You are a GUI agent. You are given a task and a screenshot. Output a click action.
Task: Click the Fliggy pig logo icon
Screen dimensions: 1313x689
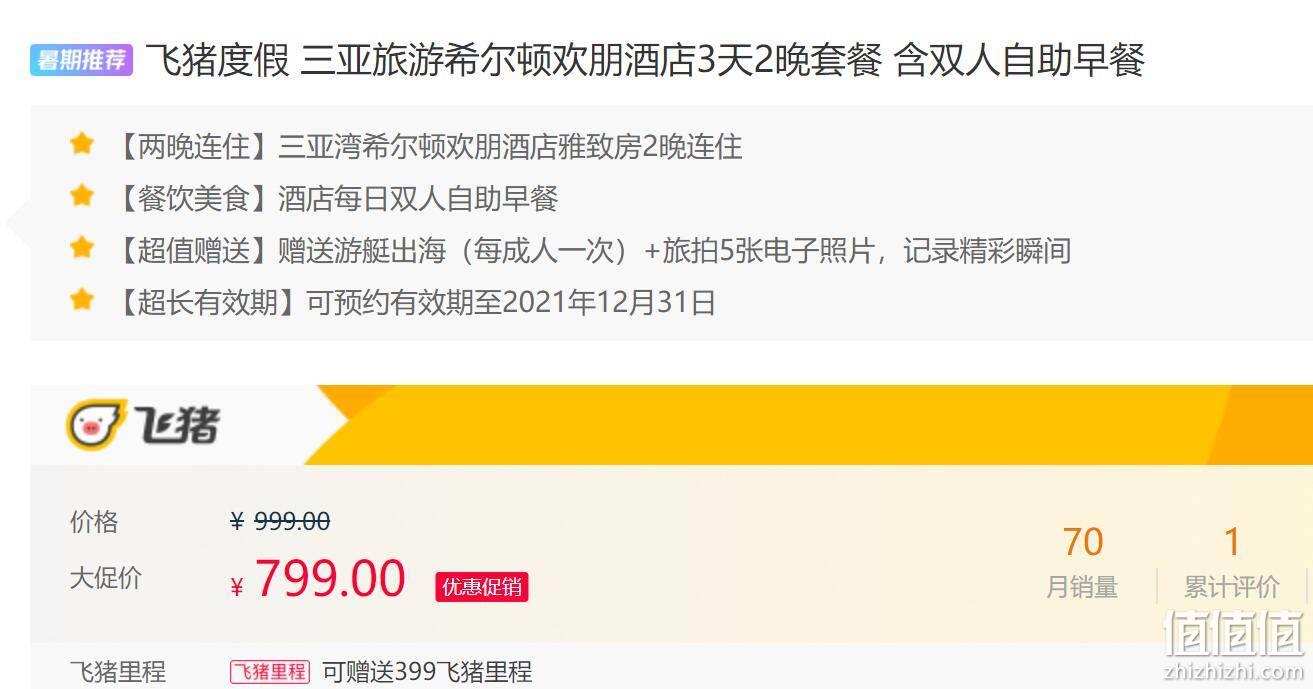97,424
